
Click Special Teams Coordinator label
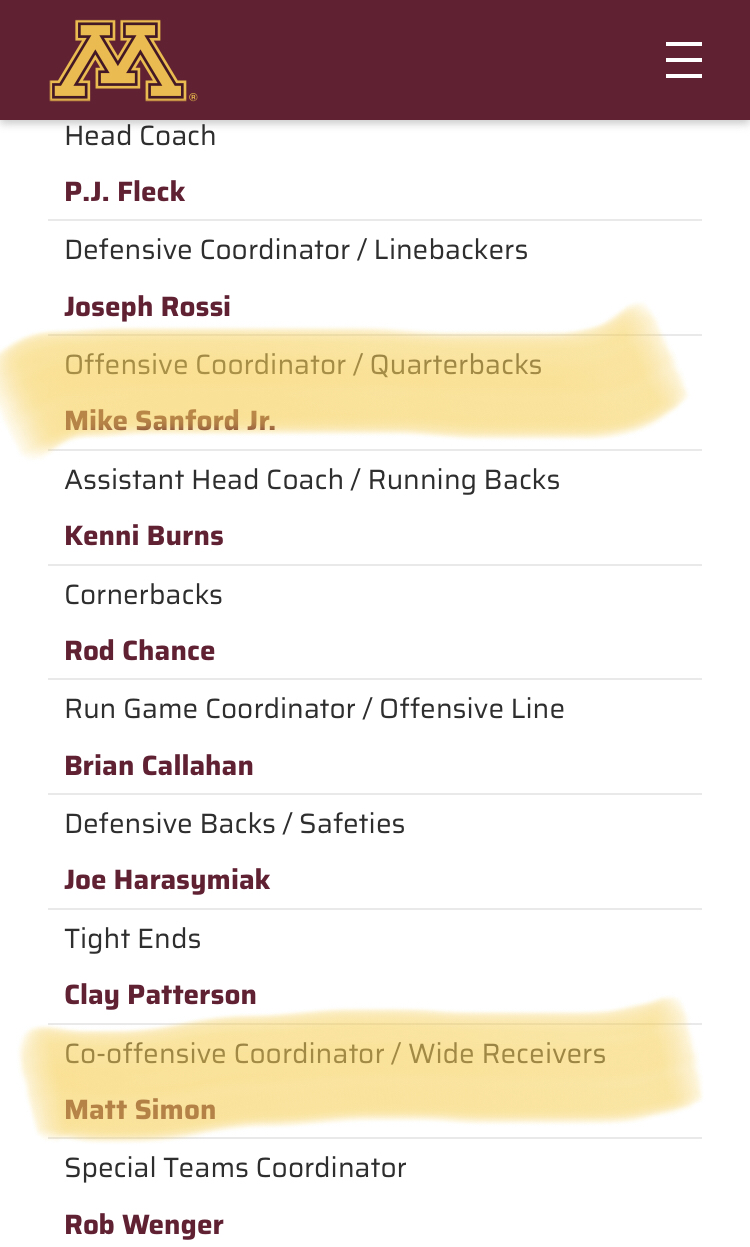tap(236, 1168)
